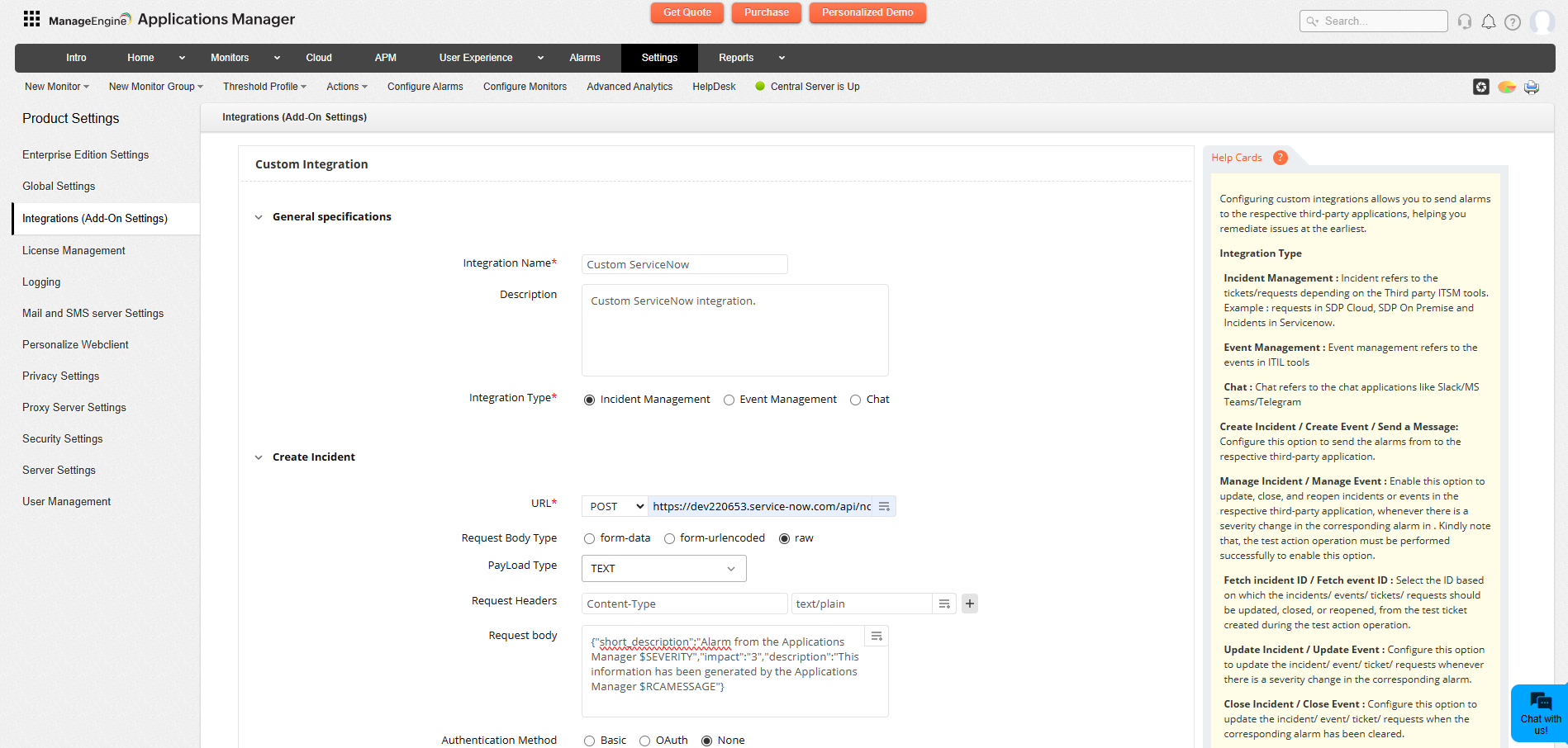Select Basic authentication method

click(x=589, y=741)
